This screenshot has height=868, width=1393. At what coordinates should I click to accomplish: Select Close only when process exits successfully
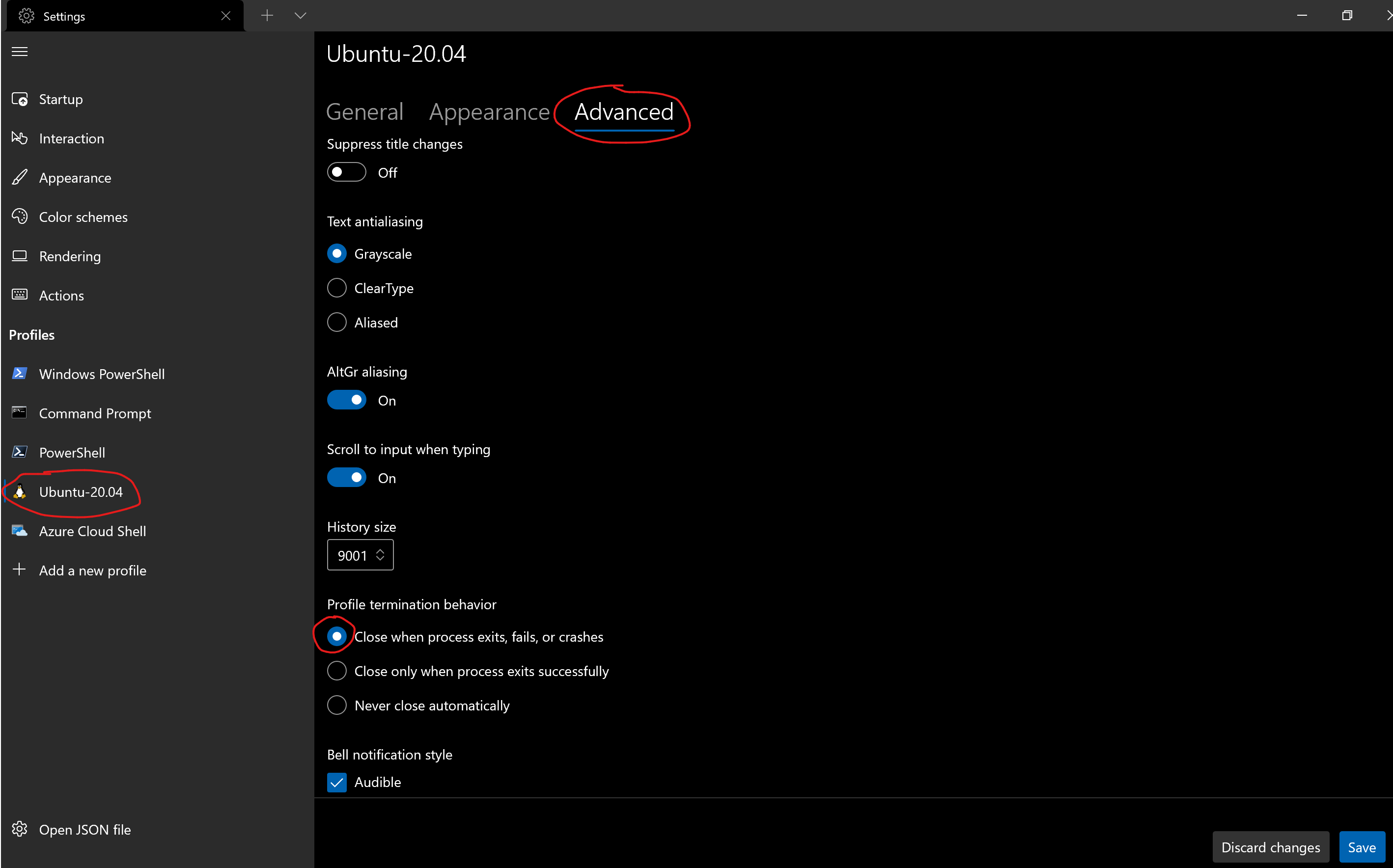[336, 671]
